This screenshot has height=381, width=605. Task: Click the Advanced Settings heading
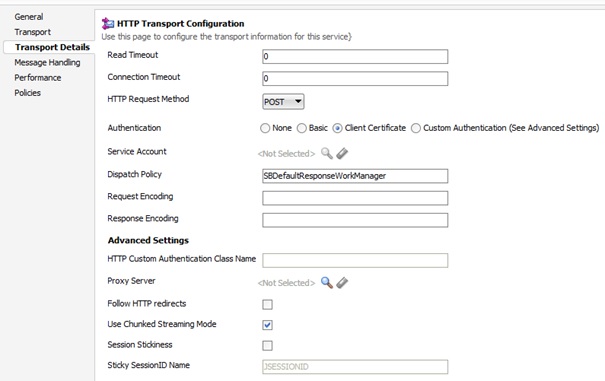(x=148, y=240)
